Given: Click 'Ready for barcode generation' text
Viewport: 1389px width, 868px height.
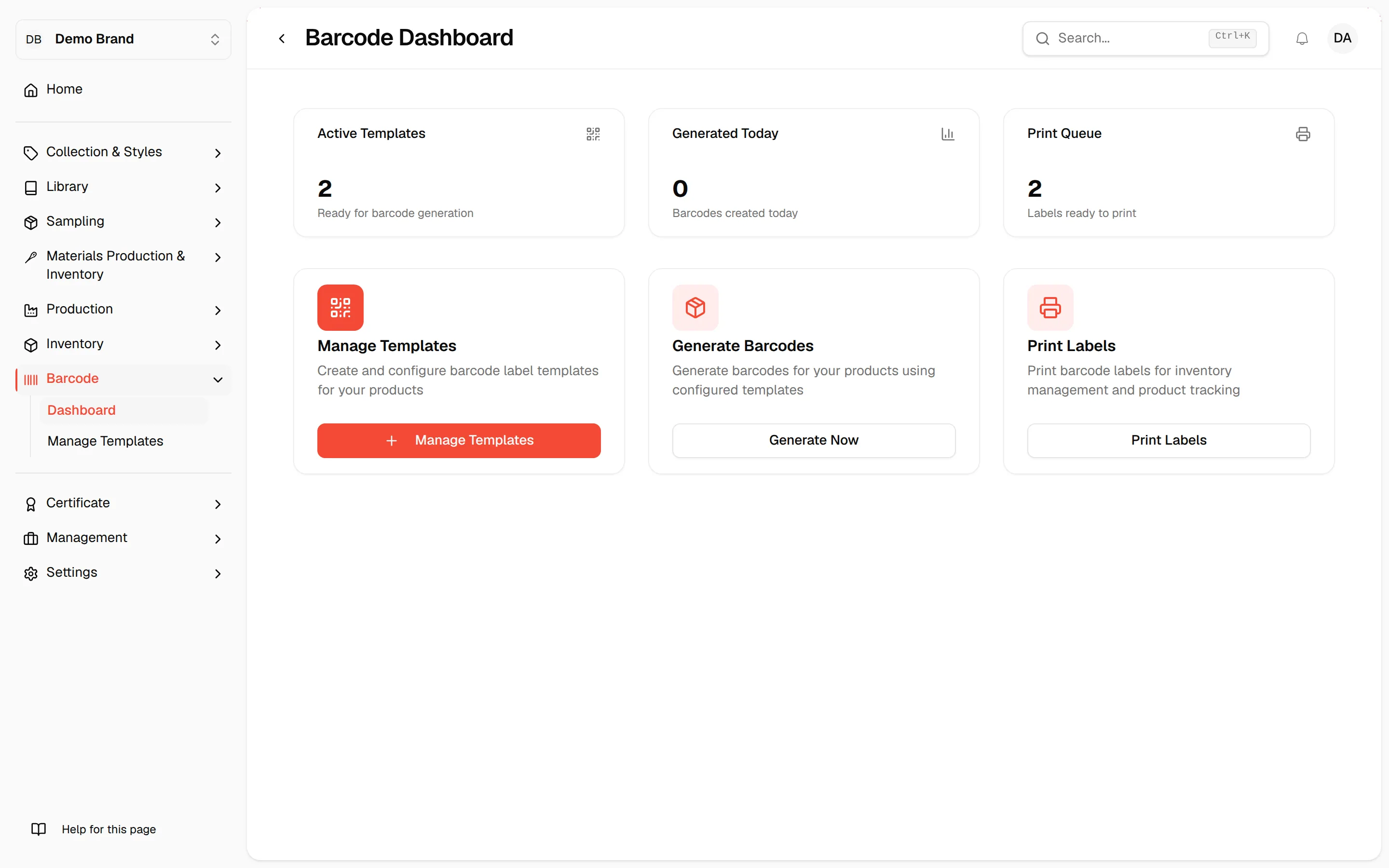Looking at the screenshot, I should [395, 213].
